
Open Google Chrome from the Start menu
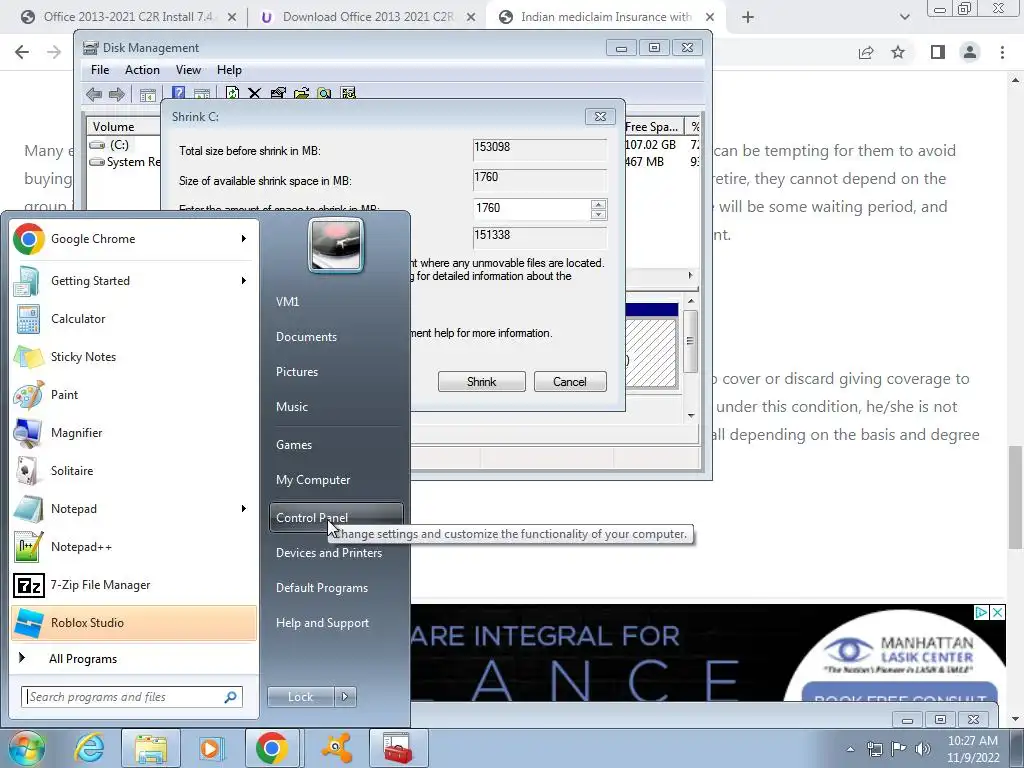pos(134,239)
